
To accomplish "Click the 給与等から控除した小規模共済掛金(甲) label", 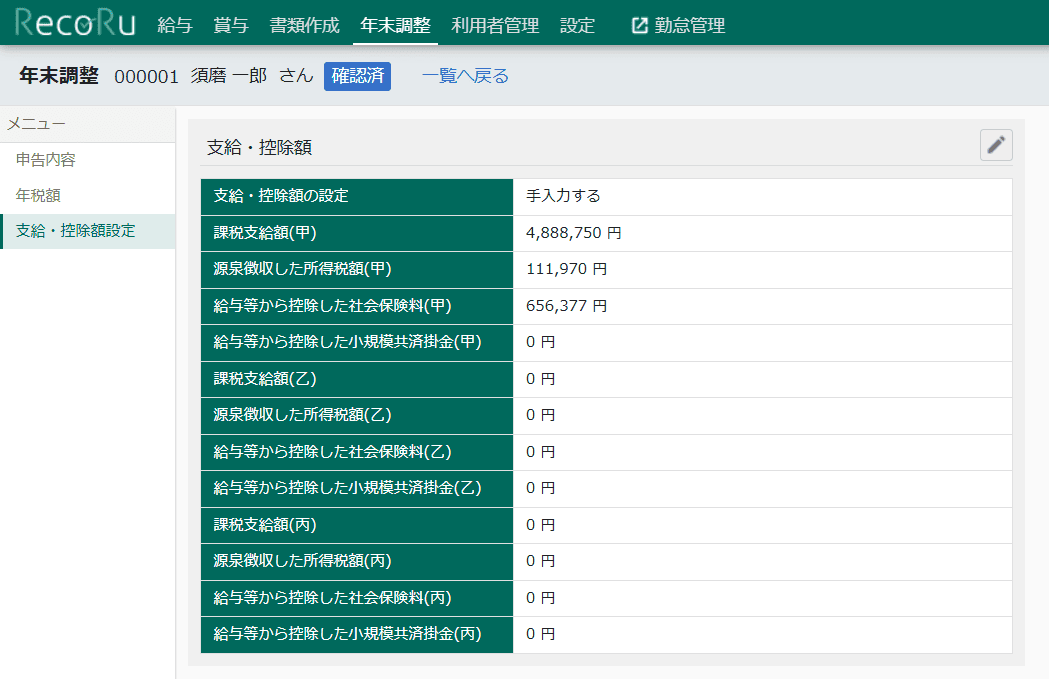I will [347, 342].
